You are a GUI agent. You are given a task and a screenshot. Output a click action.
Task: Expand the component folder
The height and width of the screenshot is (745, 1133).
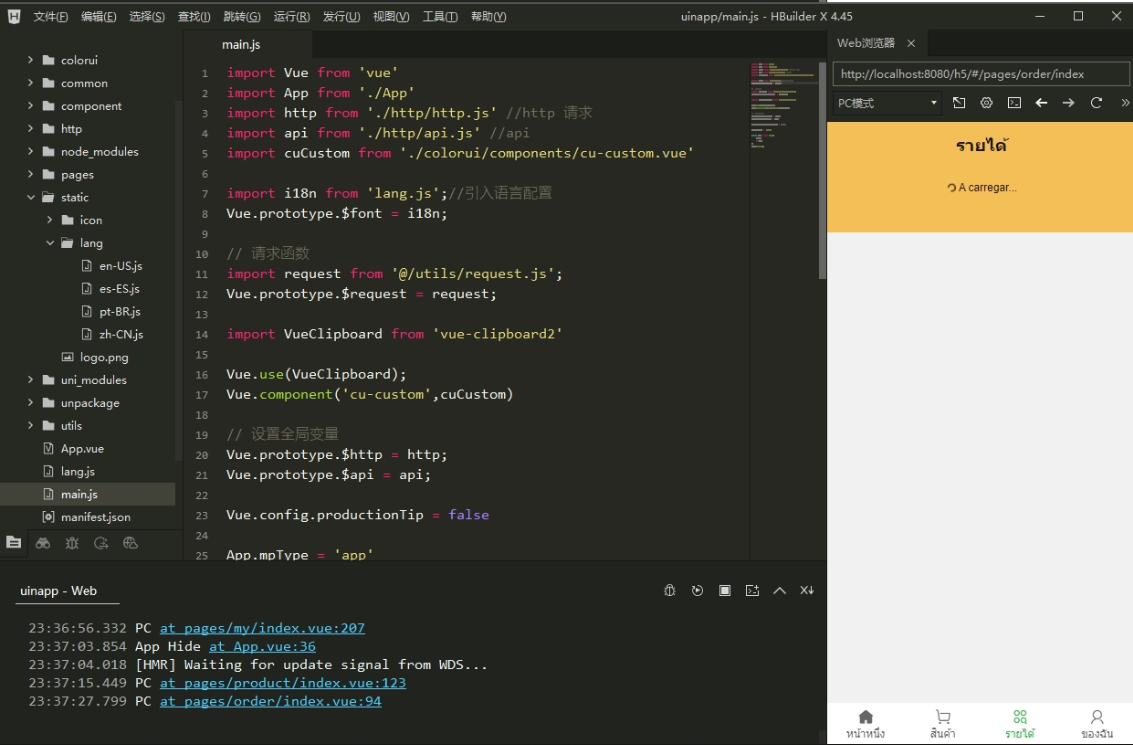tap(30, 105)
